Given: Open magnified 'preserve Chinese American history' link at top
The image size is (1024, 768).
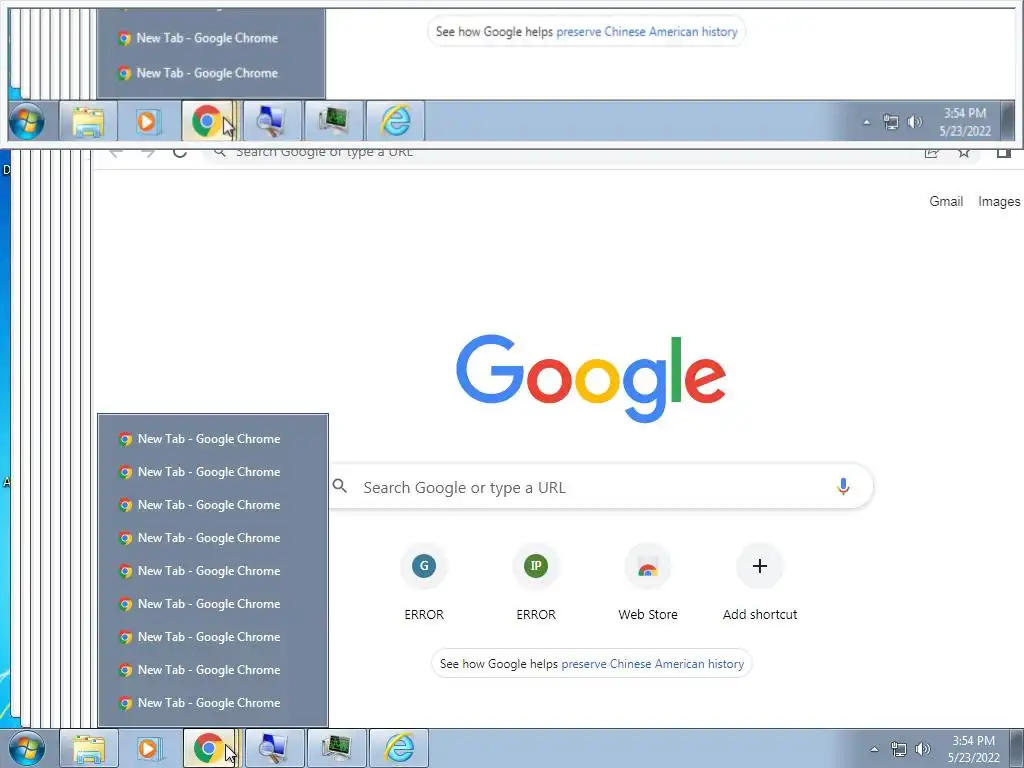Looking at the screenshot, I should (647, 31).
